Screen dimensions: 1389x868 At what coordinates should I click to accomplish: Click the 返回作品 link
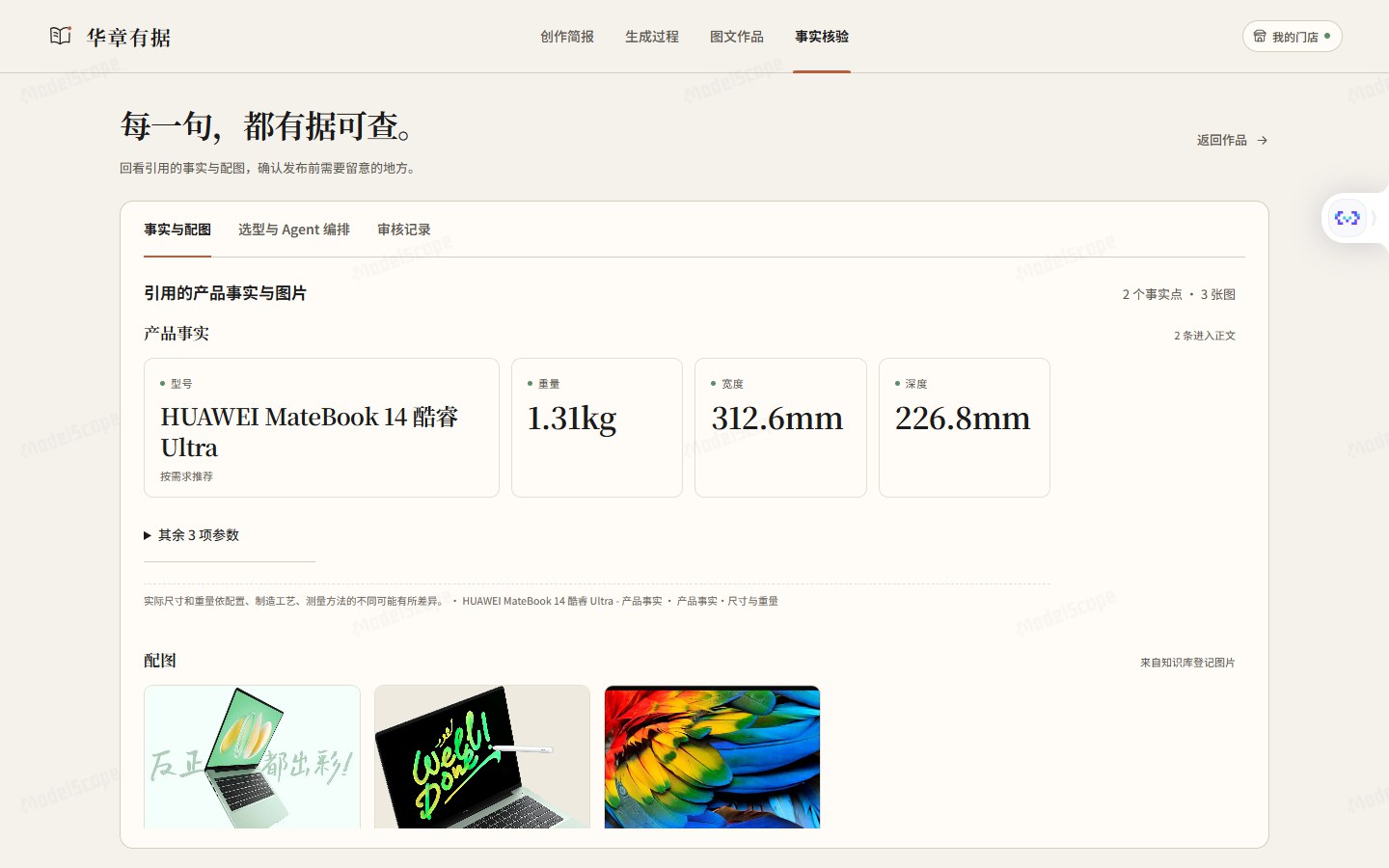tap(1233, 141)
